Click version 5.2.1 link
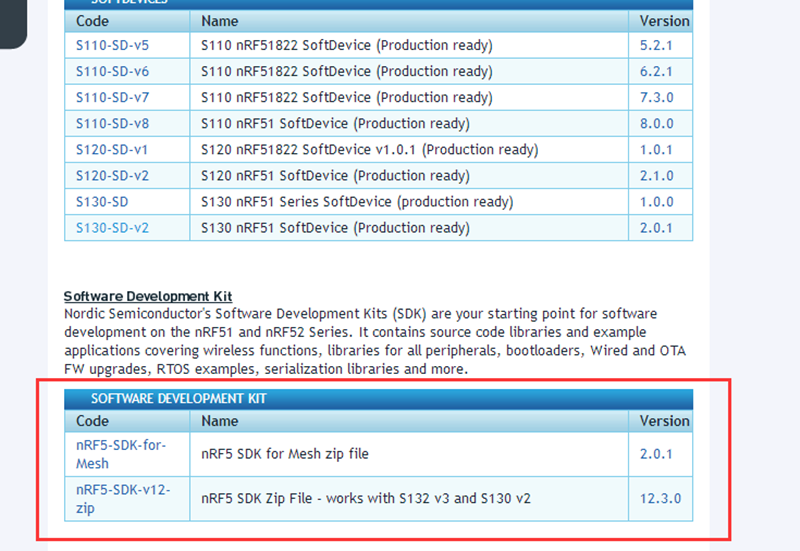This screenshot has height=551, width=800. (x=656, y=46)
